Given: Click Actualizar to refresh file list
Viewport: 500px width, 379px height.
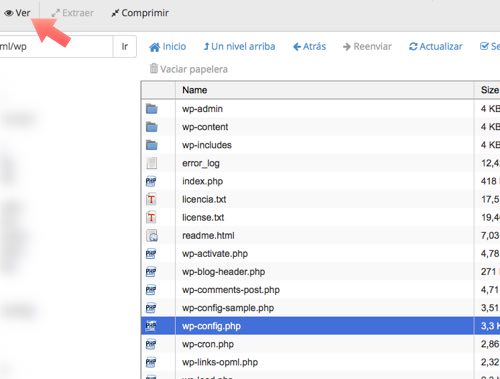Looking at the screenshot, I should click(435, 47).
